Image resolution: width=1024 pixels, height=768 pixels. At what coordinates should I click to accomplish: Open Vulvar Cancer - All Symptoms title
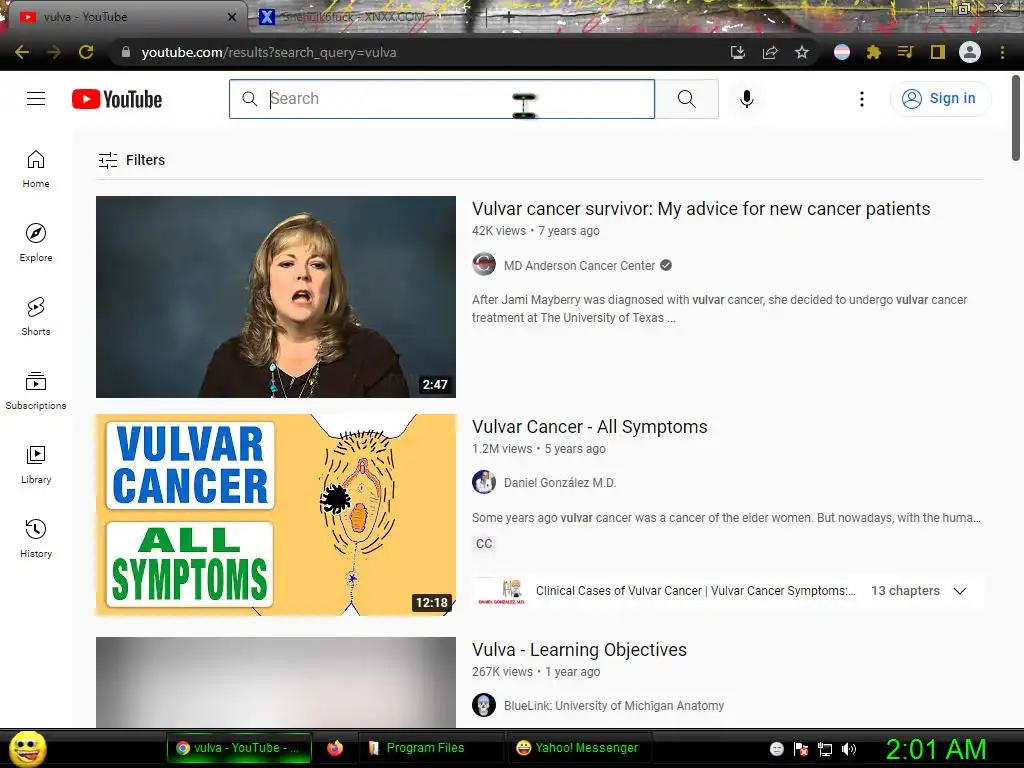(x=589, y=427)
